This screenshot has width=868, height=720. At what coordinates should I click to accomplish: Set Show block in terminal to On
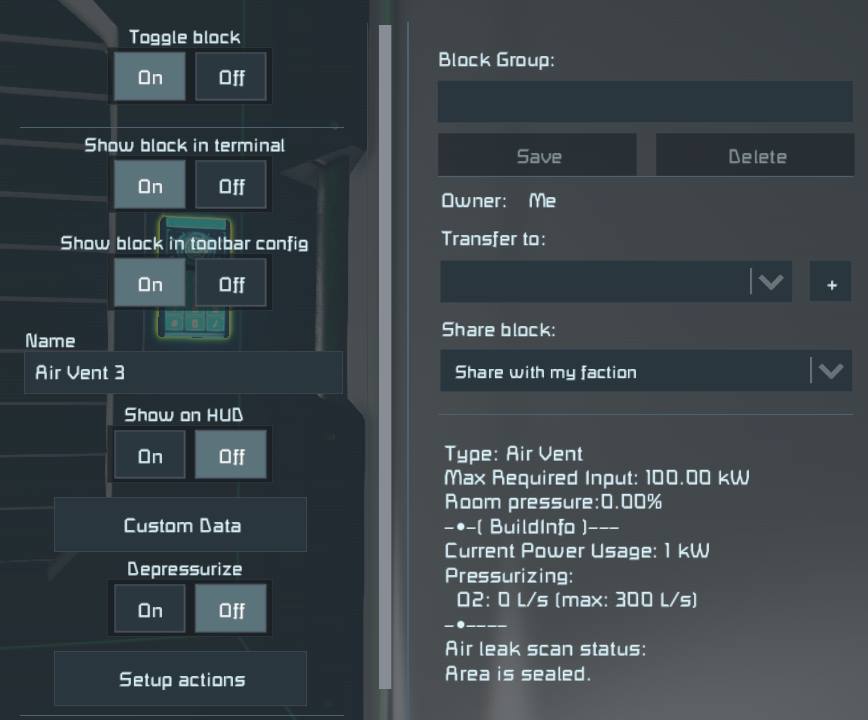(149, 185)
